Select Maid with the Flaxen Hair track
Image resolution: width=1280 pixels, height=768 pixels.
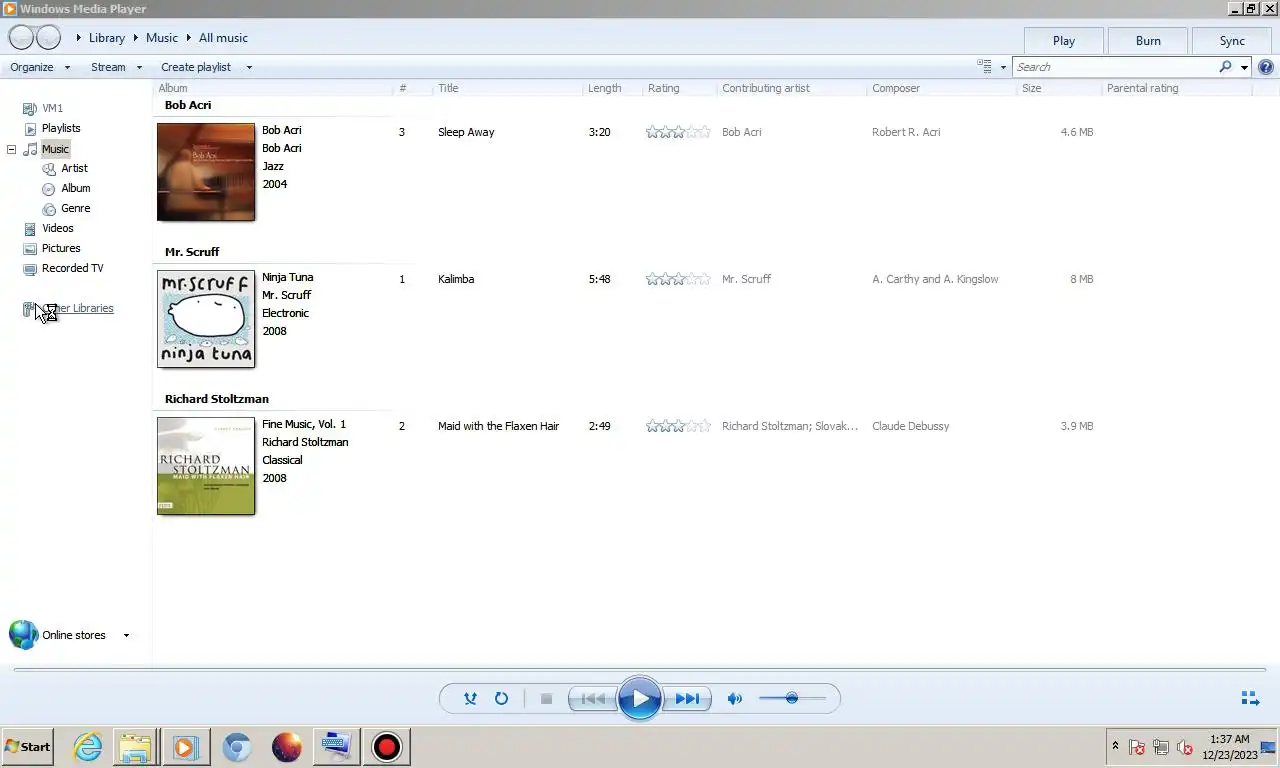point(498,426)
